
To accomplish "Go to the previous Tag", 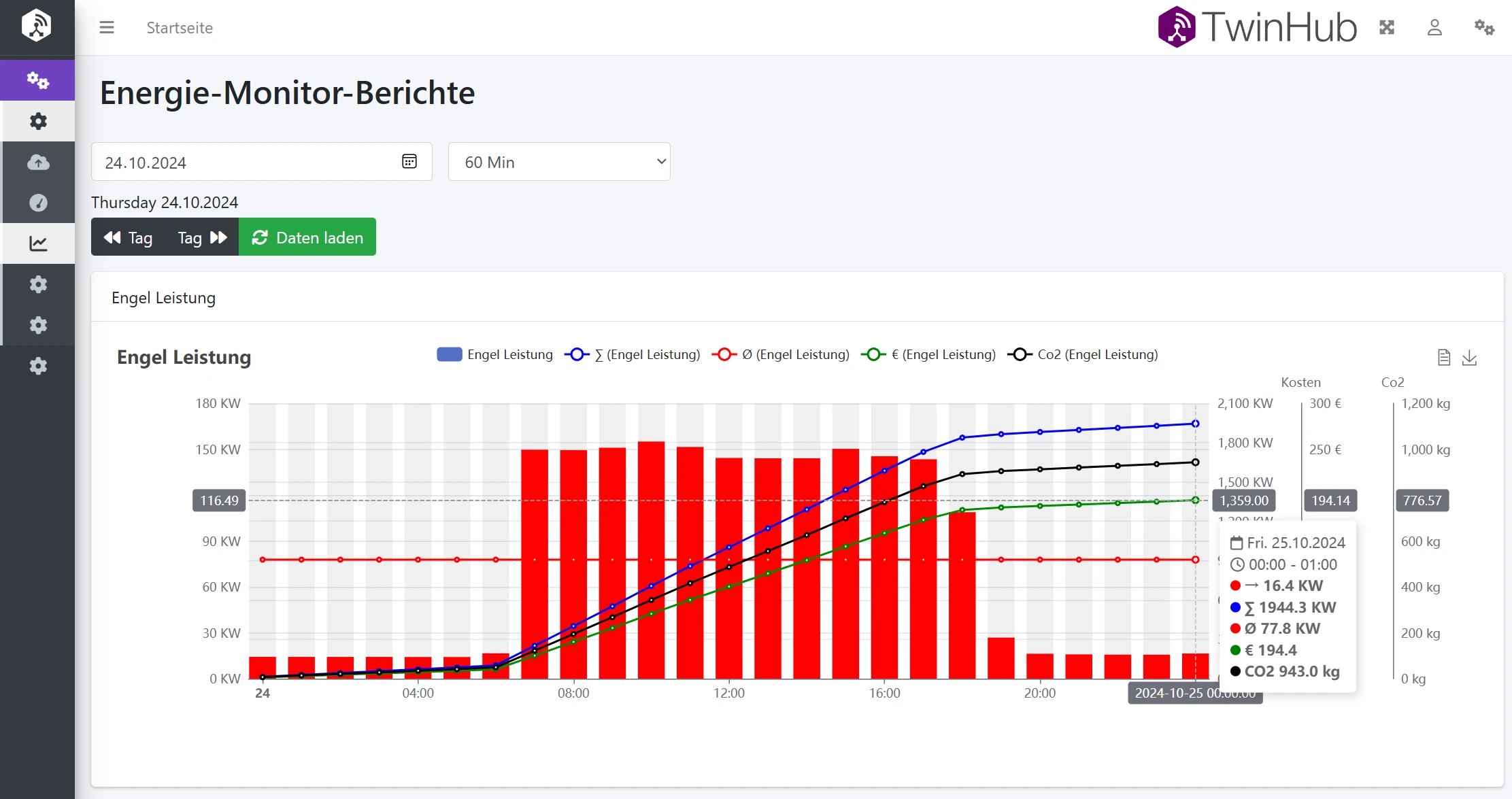I will tap(129, 237).
